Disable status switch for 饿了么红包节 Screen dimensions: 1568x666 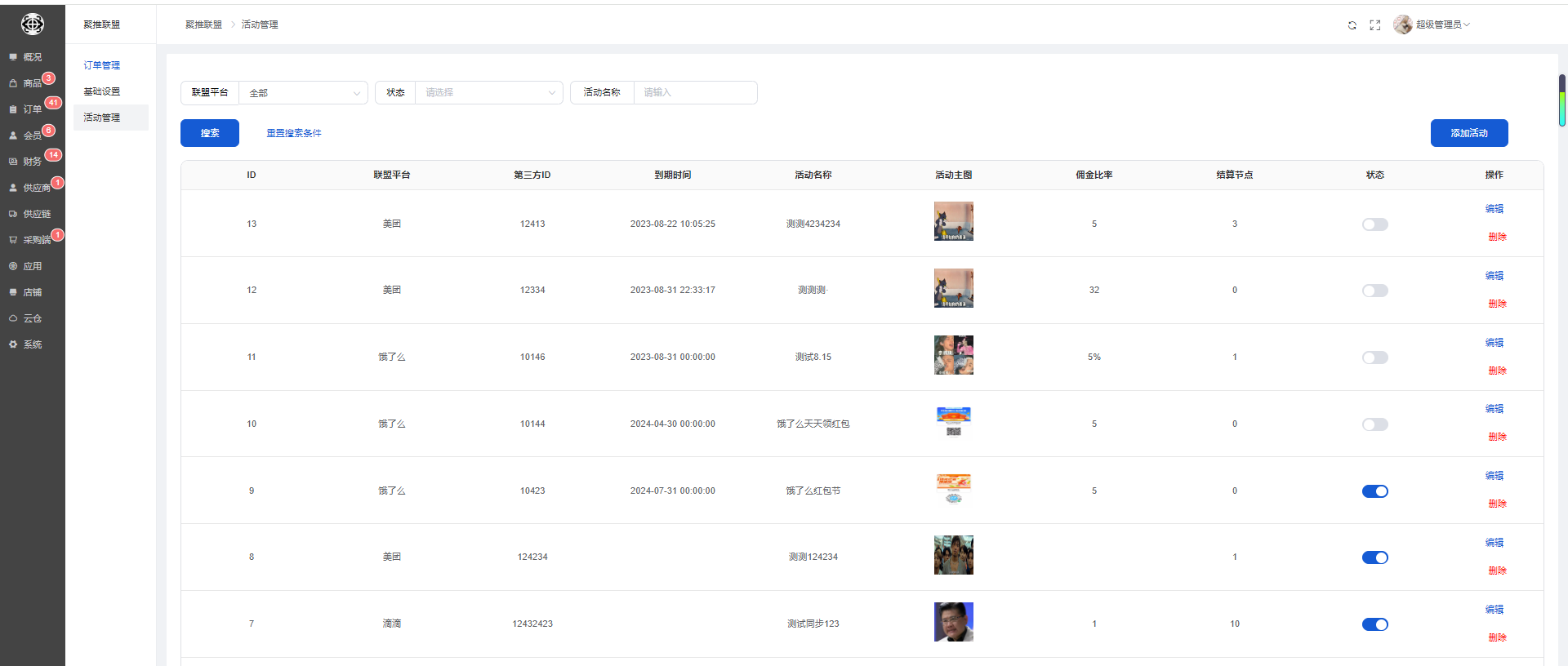(x=1374, y=491)
